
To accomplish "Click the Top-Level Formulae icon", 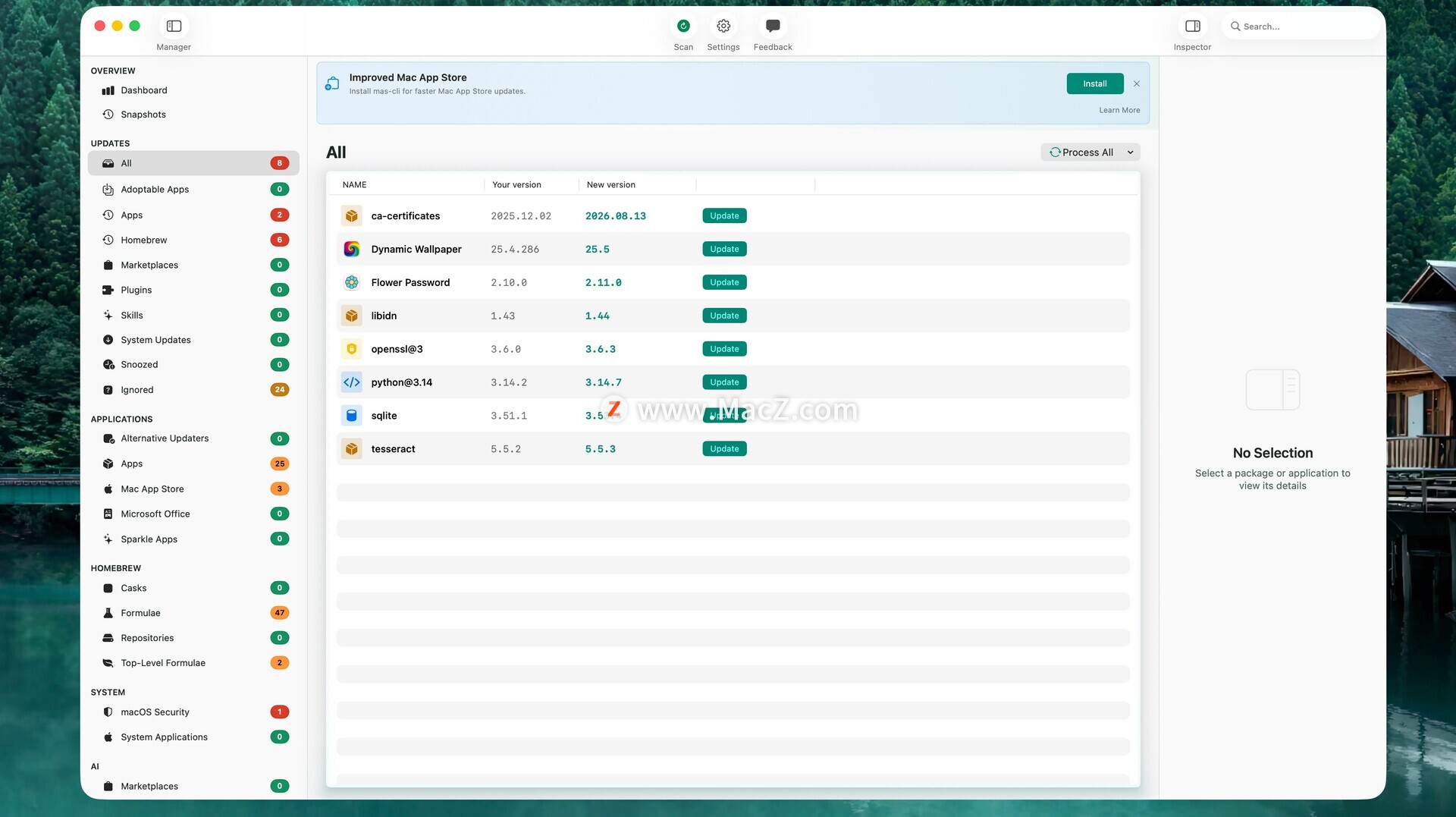I will 108,663.
